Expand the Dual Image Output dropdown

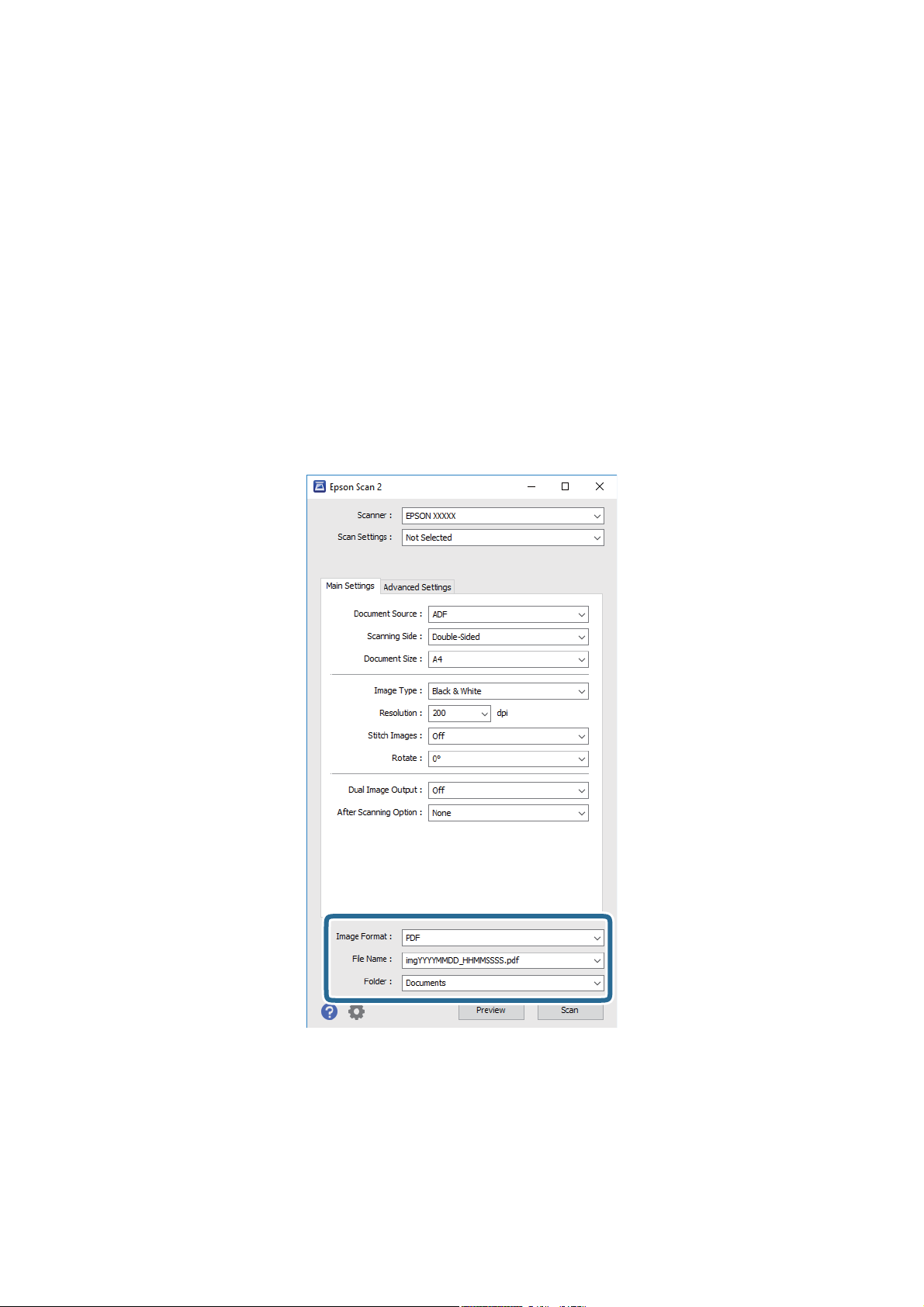click(x=508, y=790)
